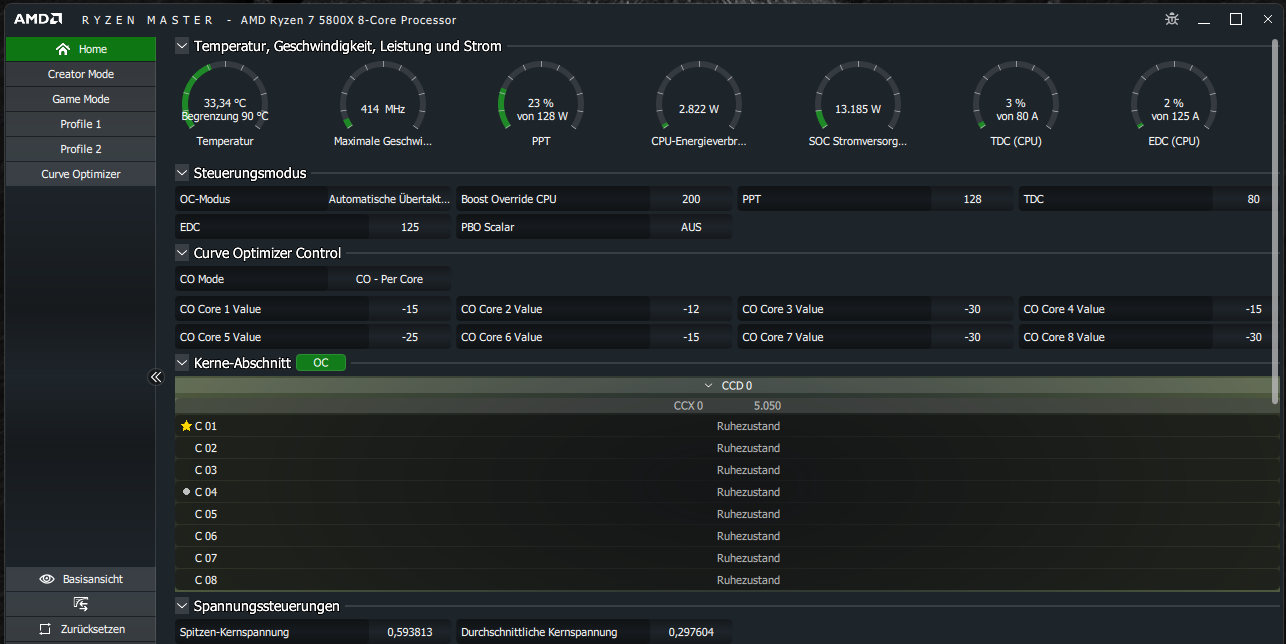Viewport: 1286px width, 644px height.
Task: Click the EDC value 125 field
Action: pos(410,227)
